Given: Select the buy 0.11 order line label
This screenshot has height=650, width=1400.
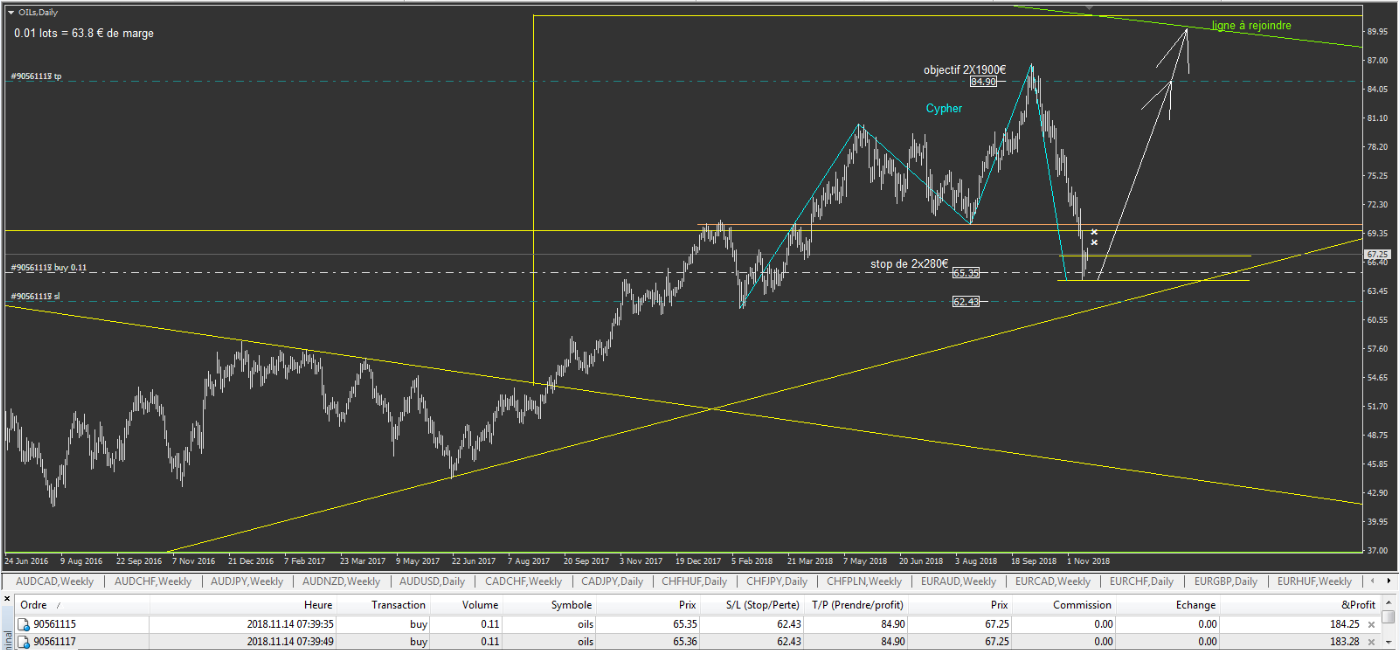Looking at the screenshot, I should pos(48,268).
